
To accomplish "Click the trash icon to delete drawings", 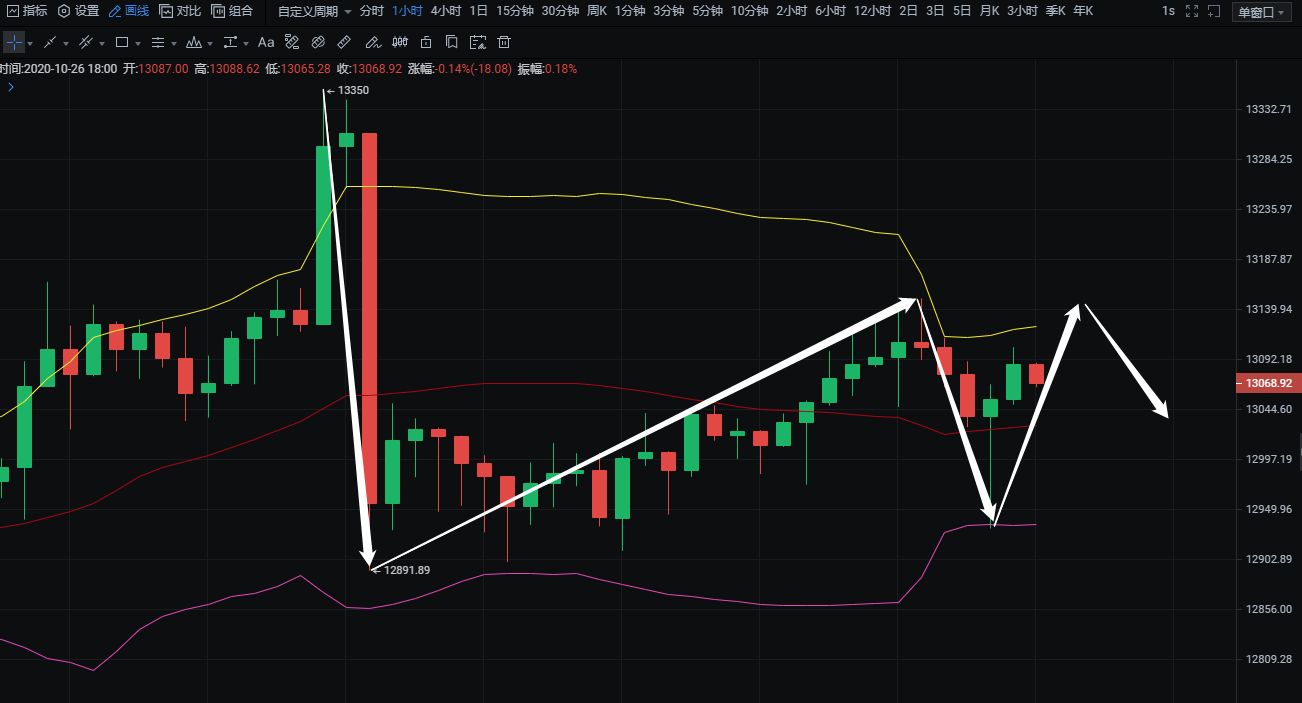I will click(x=504, y=43).
